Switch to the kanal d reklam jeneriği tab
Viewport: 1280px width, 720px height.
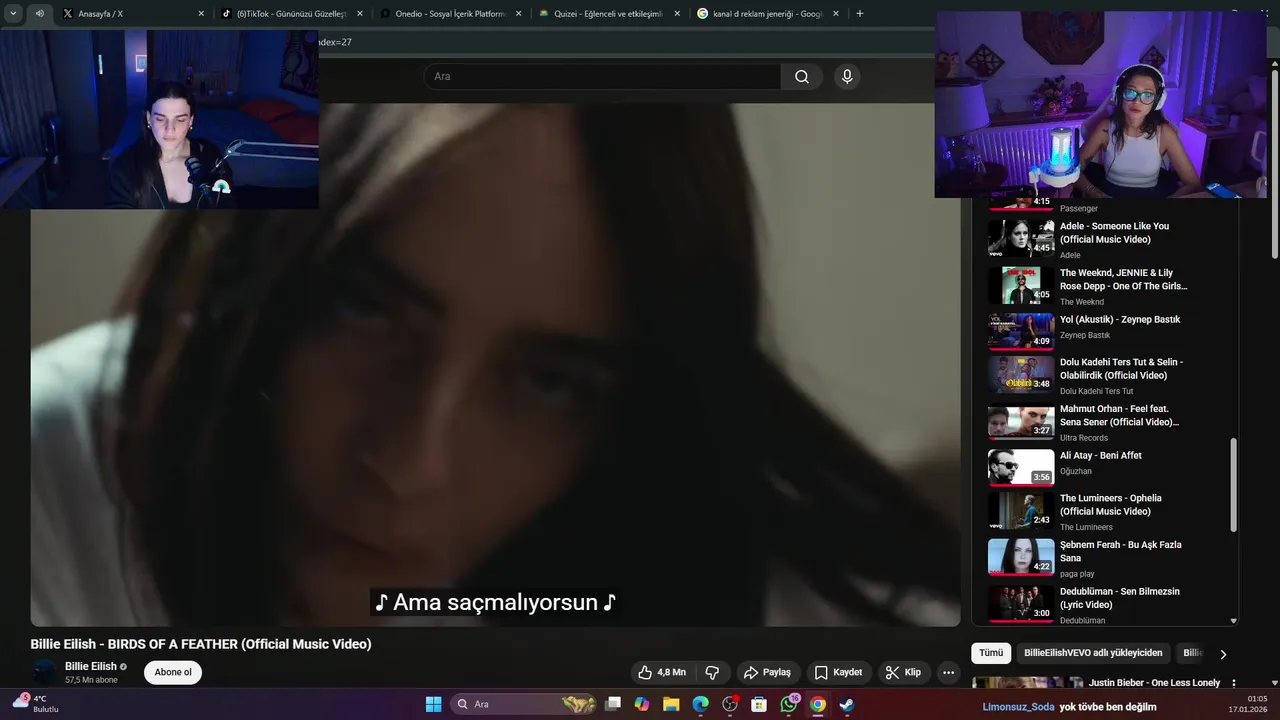768,14
